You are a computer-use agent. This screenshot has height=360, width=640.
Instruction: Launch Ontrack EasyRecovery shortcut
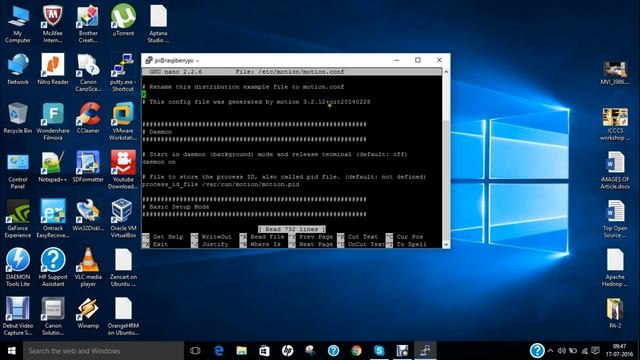coord(53,219)
